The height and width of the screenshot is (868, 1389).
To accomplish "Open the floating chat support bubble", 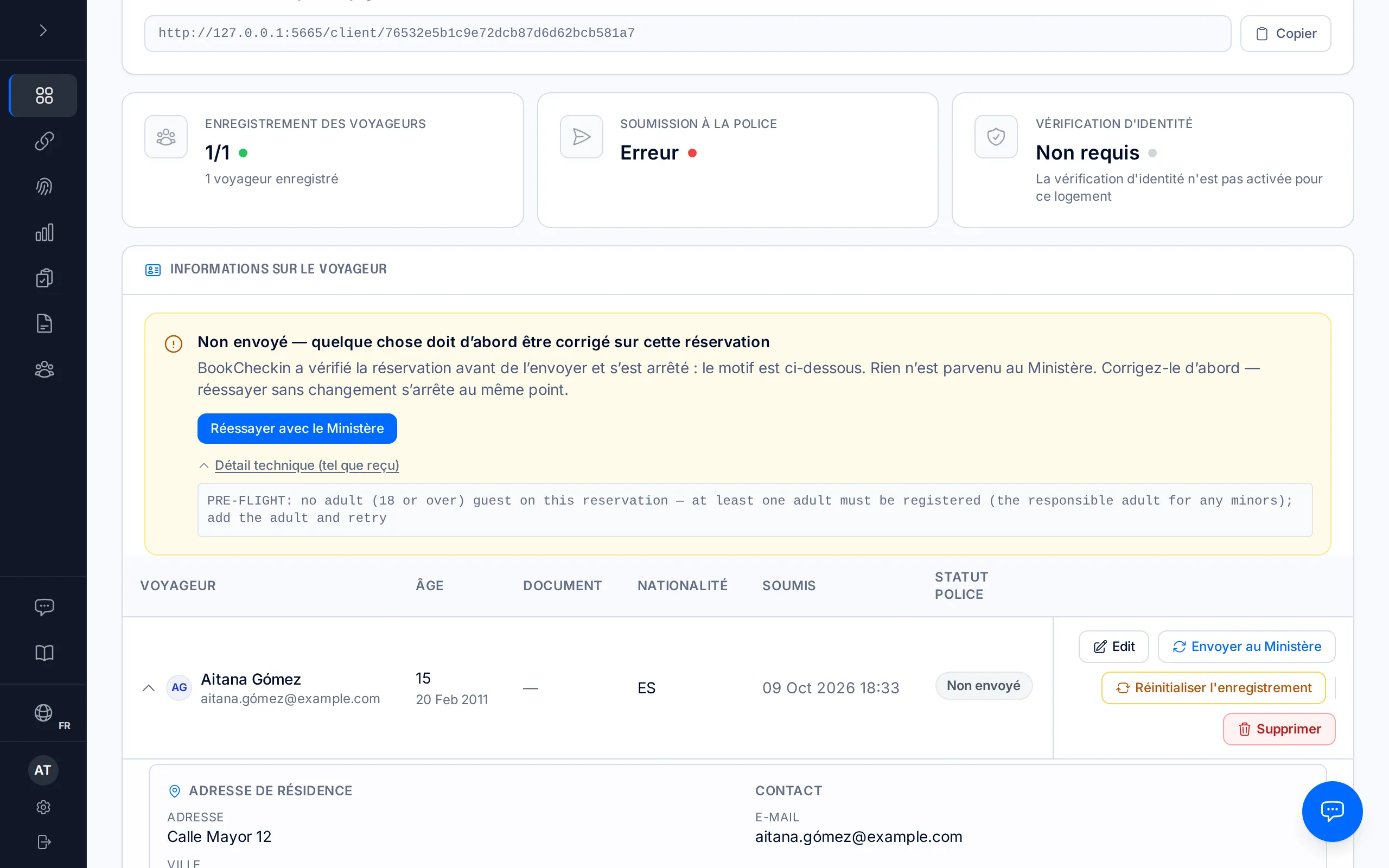I will click(1331, 811).
